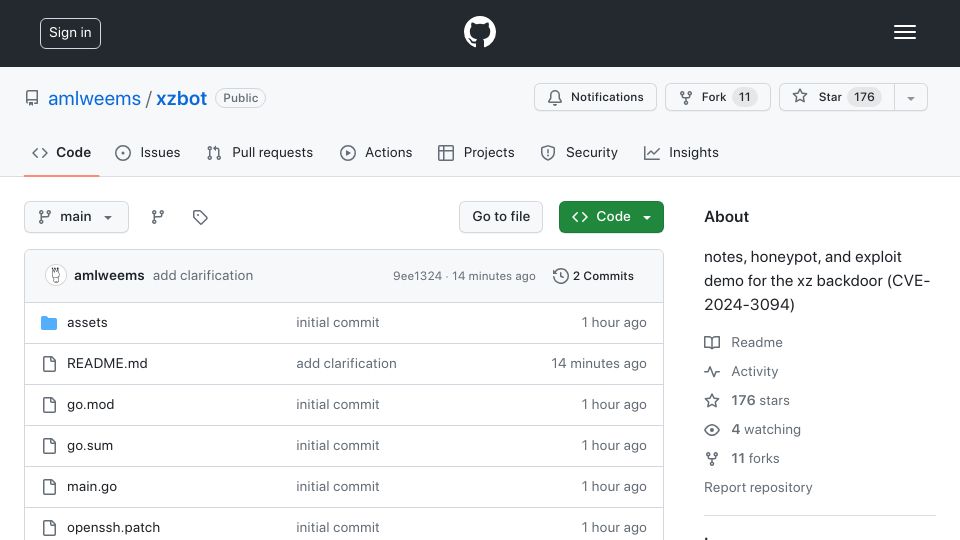Click the Report repository link
The width and height of the screenshot is (960, 540).
758,487
